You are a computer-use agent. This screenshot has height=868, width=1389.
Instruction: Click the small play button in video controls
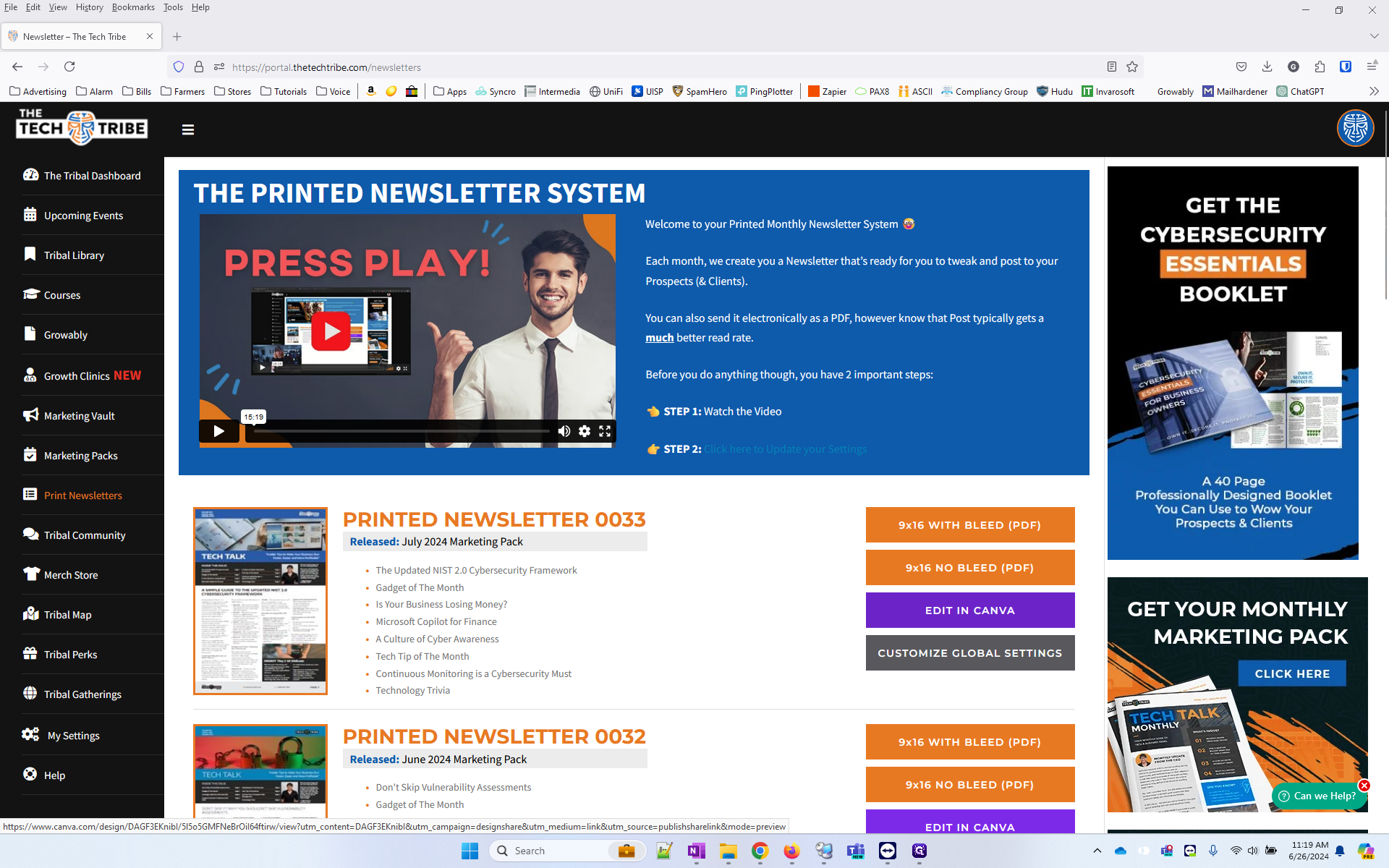click(218, 431)
